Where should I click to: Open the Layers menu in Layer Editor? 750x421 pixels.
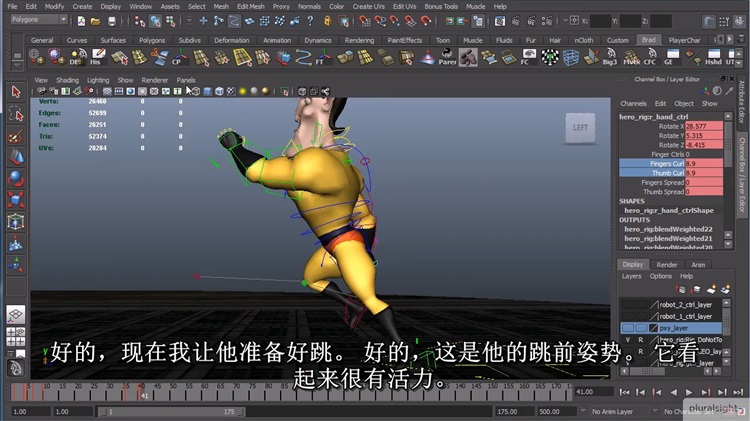click(631, 276)
